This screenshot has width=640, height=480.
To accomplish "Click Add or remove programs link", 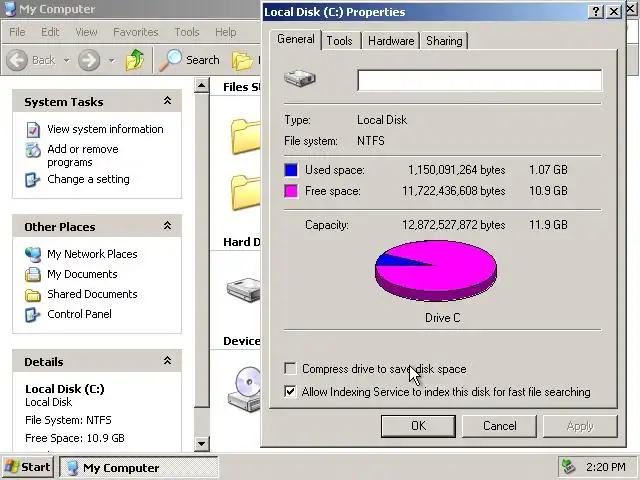I will [x=83, y=156].
